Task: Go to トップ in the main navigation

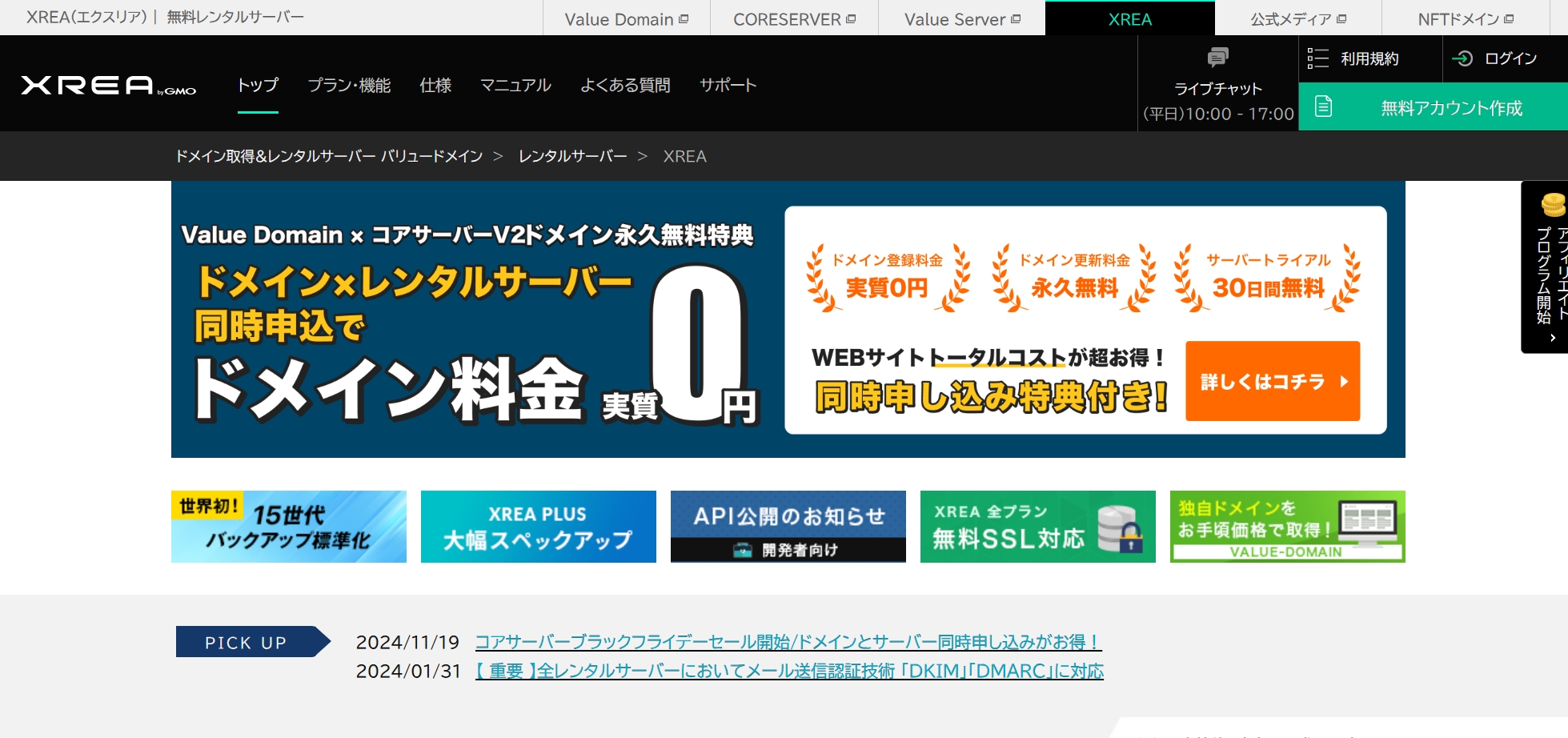Action: pos(258,85)
